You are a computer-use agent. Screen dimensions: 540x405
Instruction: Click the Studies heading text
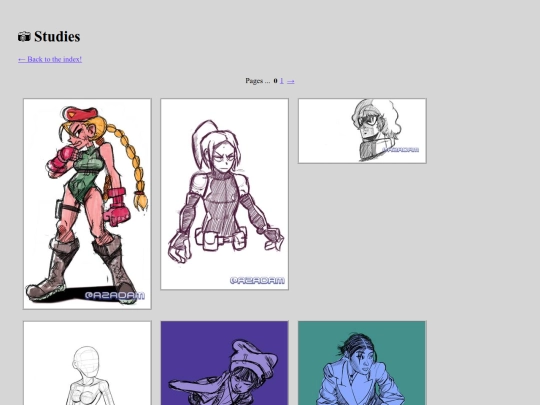click(x=57, y=37)
